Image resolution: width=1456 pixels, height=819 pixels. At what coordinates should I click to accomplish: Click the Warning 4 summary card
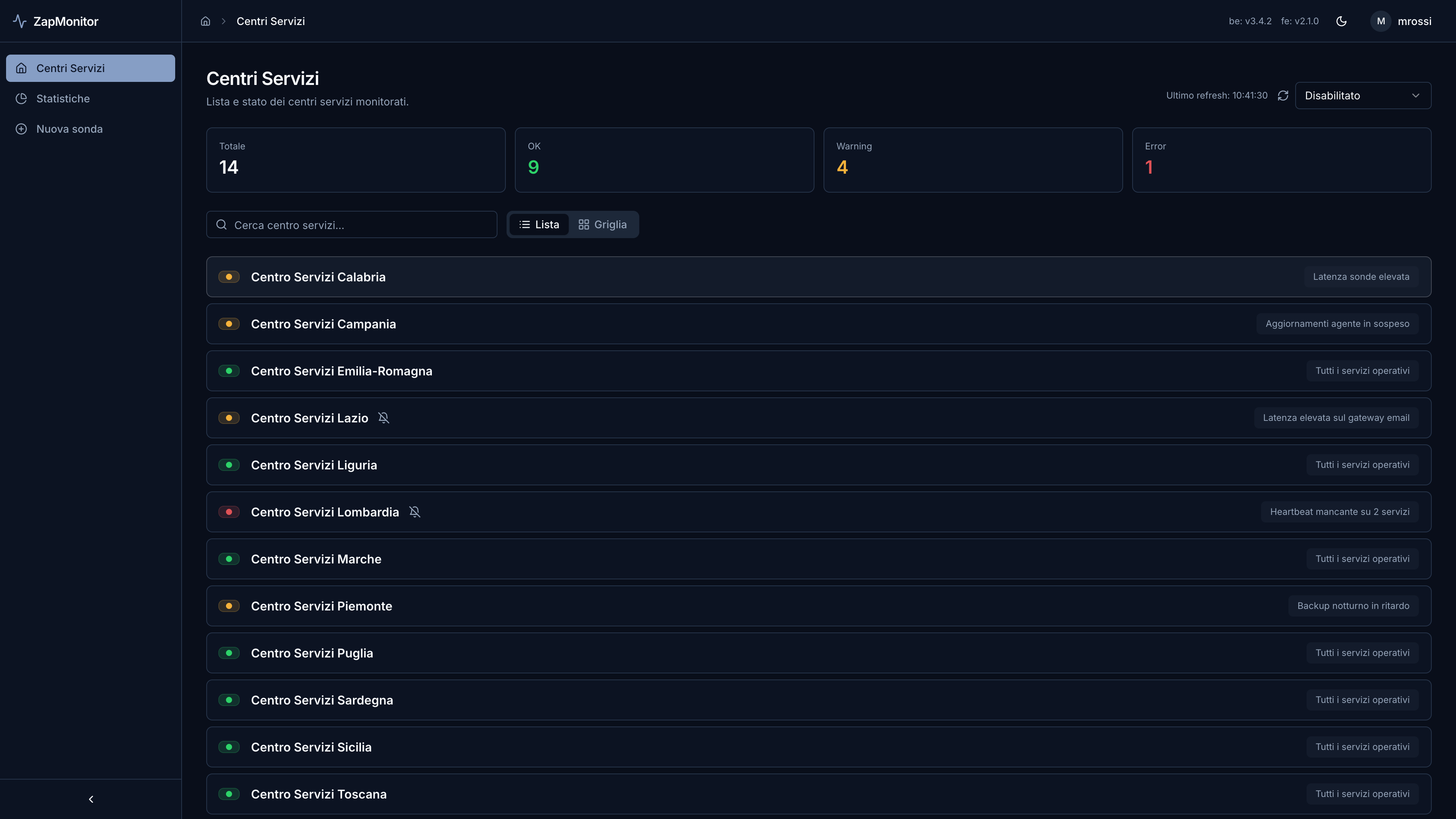973,160
